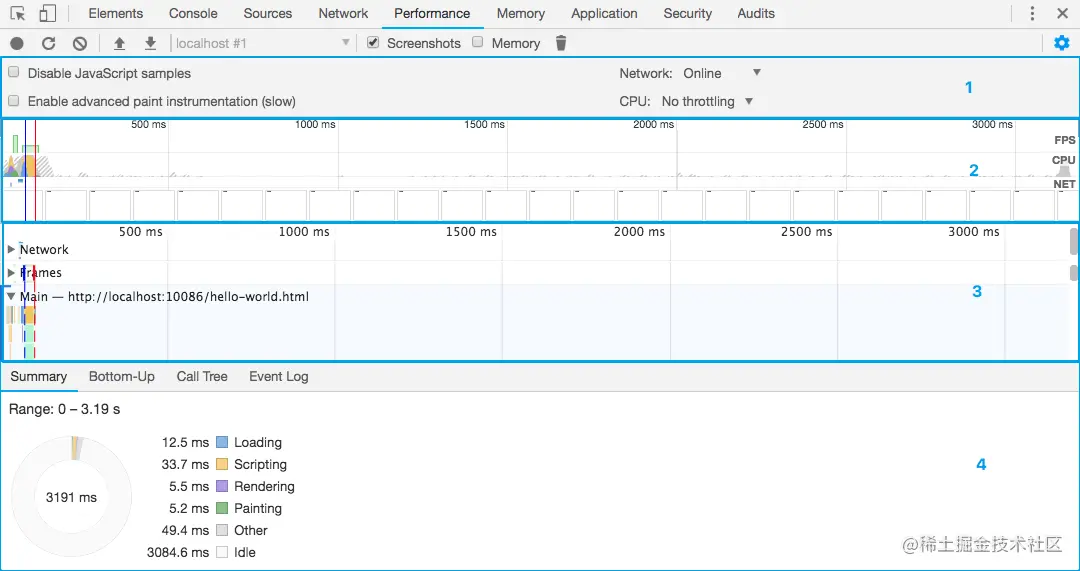This screenshot has height=571, width=1080.
Task: Click the 3084.6 ms Idle value
Action: (x=178, y=552)
